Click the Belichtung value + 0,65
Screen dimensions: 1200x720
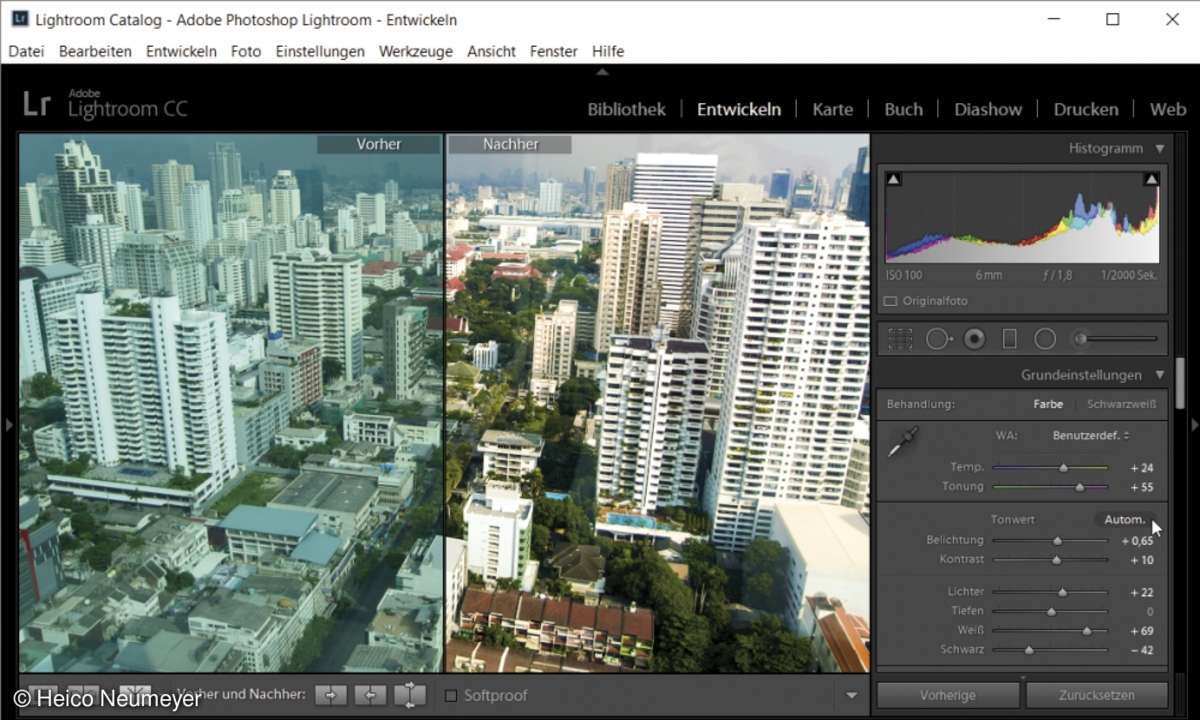[1138, 540]
